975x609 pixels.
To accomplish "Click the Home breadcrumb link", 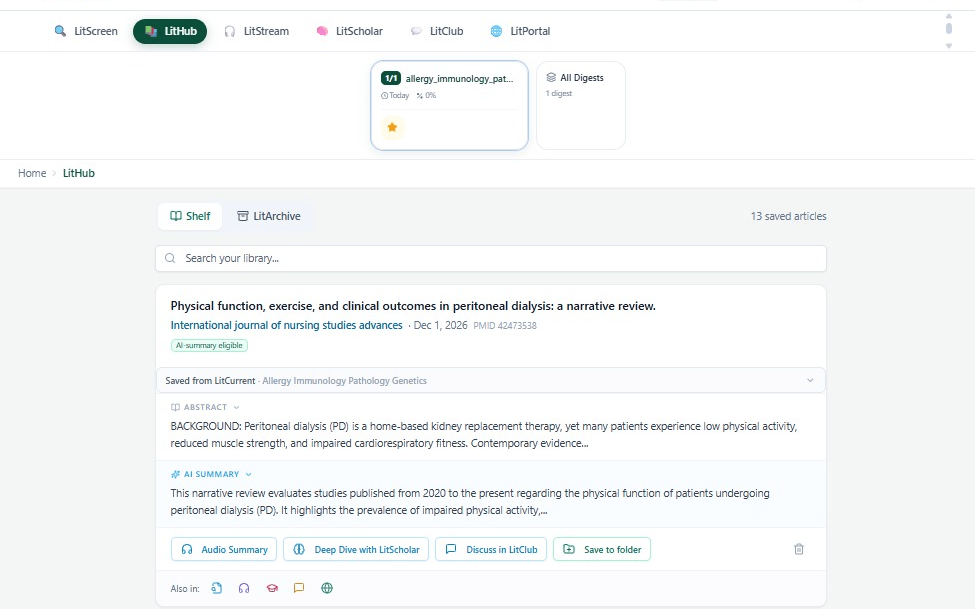I will tap(32, 174).
